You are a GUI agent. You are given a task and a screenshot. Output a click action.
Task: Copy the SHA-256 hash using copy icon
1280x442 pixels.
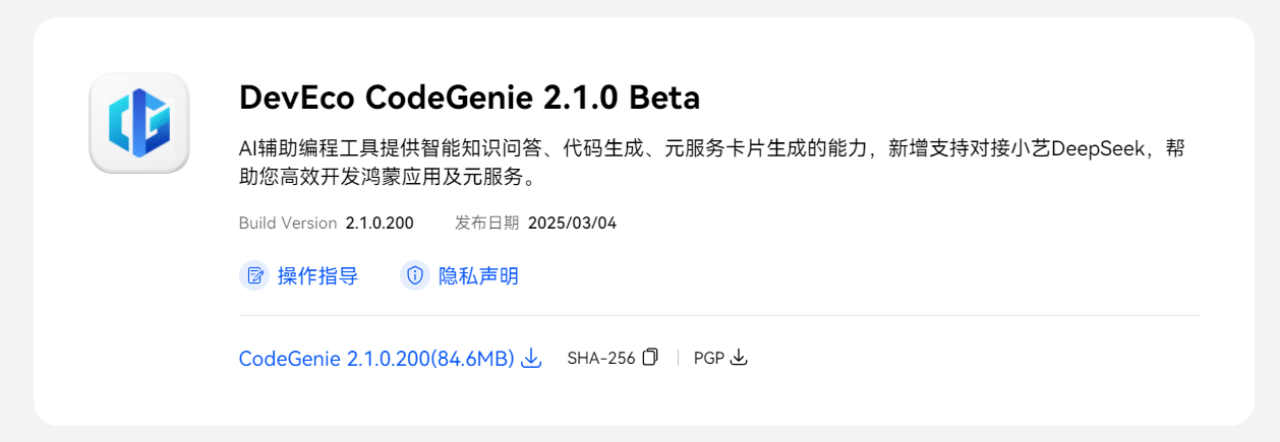651,357
